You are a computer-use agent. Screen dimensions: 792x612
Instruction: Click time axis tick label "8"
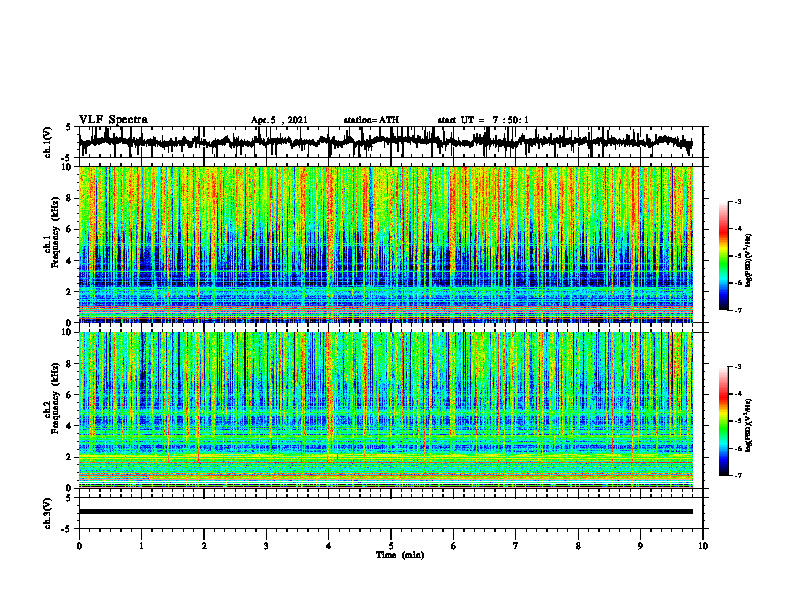click(578, 546)
